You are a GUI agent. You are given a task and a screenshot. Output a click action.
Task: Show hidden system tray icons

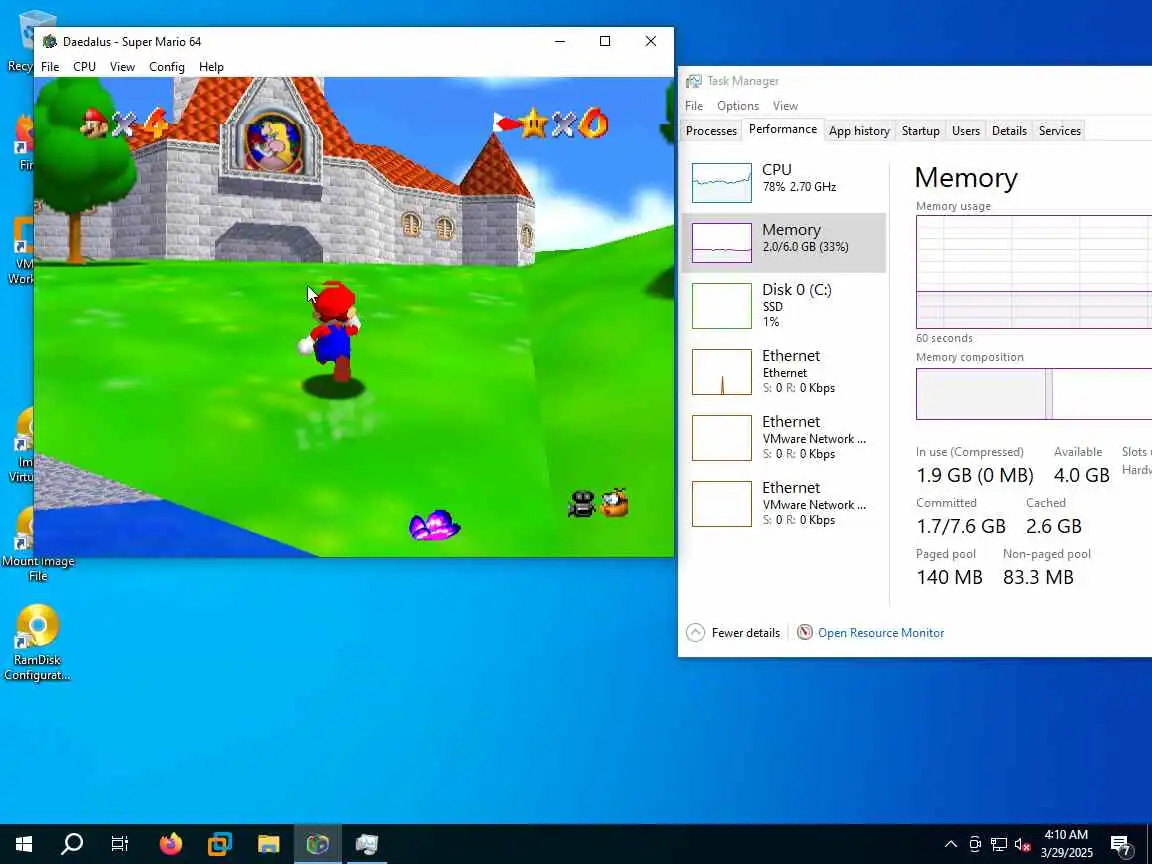tap(951, 844)
